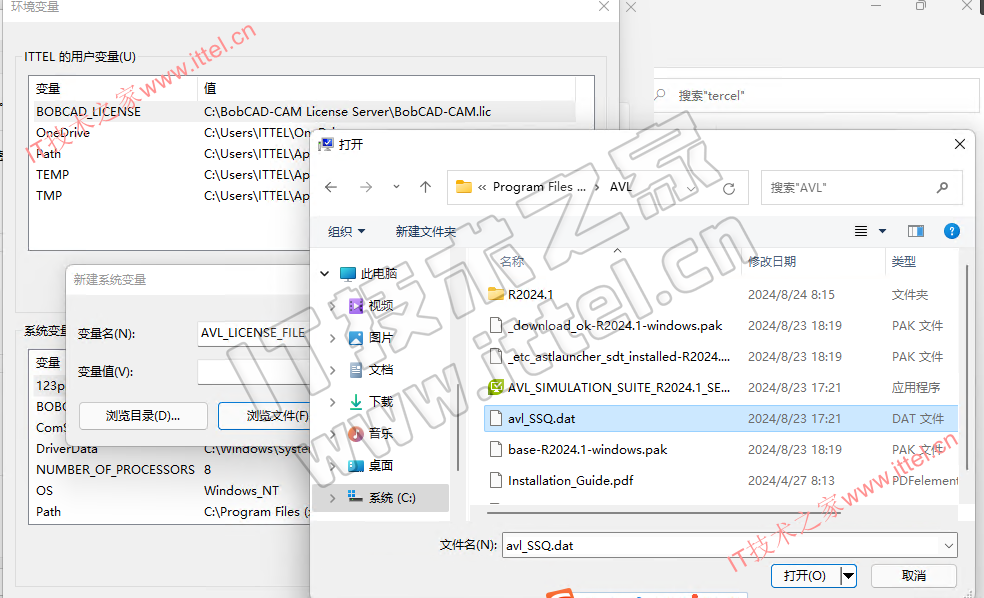
Task: Select OS system variable row
Action: pyautogui.click(x=173, y=491)
